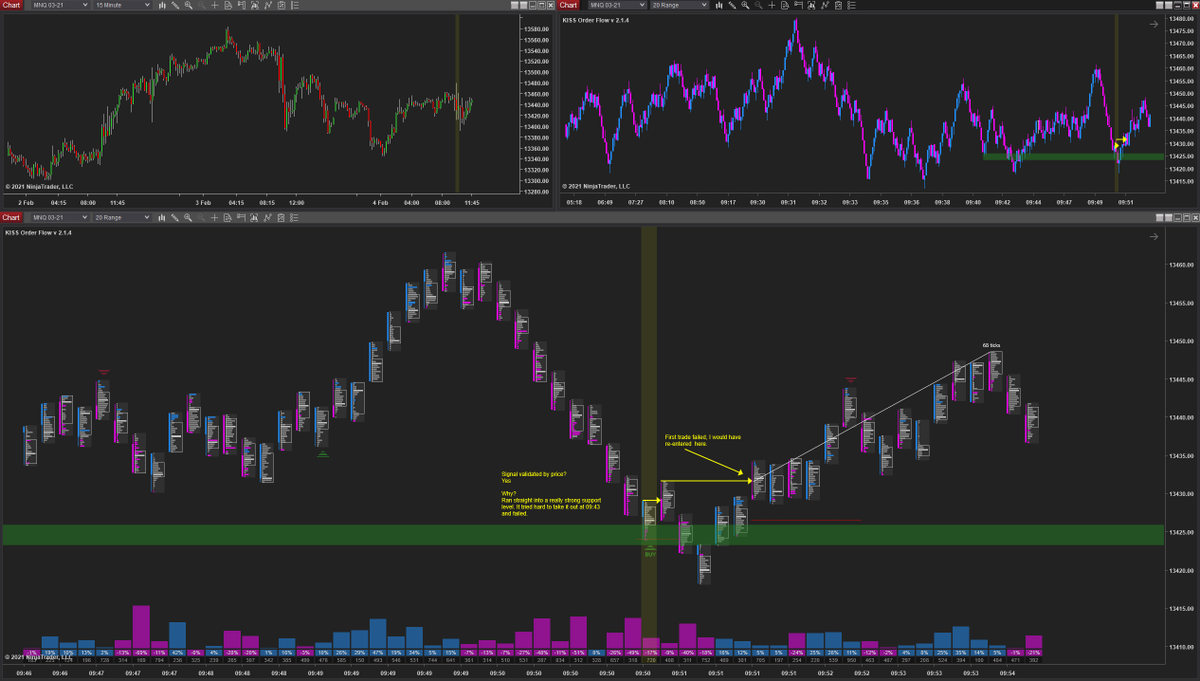Screen dimensions: 1200x681
Task: Open Indicators in the bottom chart toolbar
Action: pyautogui.click(x=268, y=217)
